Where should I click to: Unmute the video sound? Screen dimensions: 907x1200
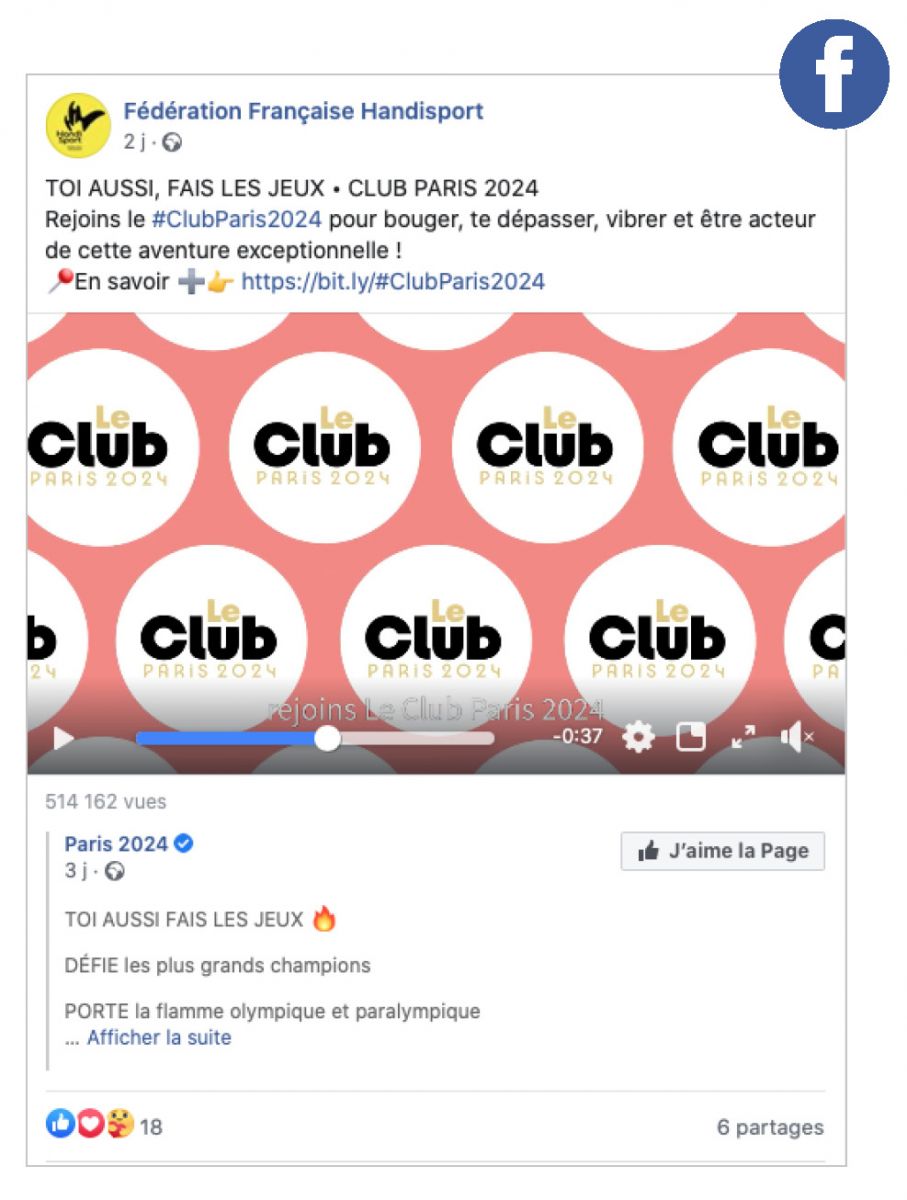pos(797,738)
